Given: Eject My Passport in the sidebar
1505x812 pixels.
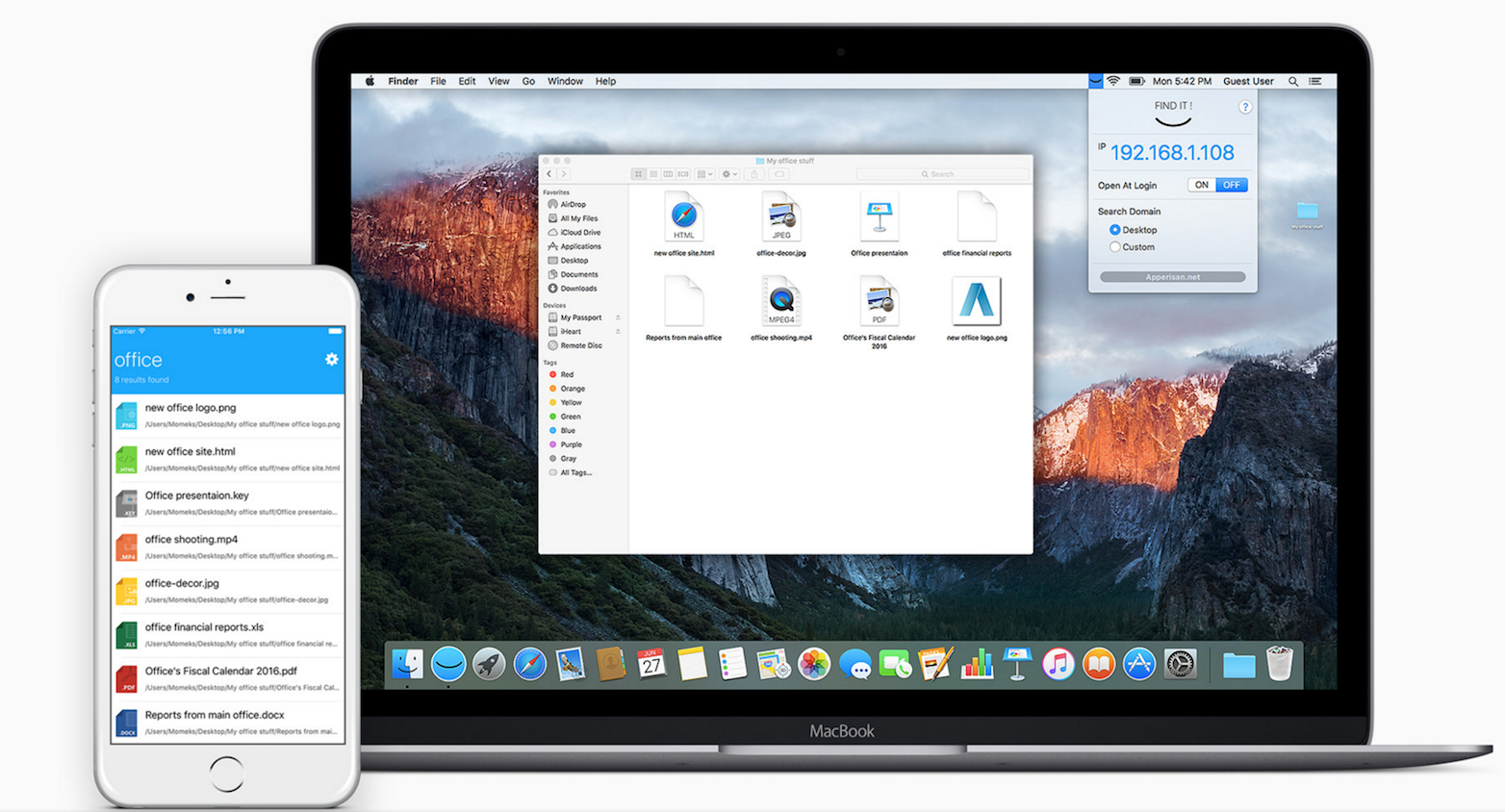Looking at the screenshot, I should point(618,317).
